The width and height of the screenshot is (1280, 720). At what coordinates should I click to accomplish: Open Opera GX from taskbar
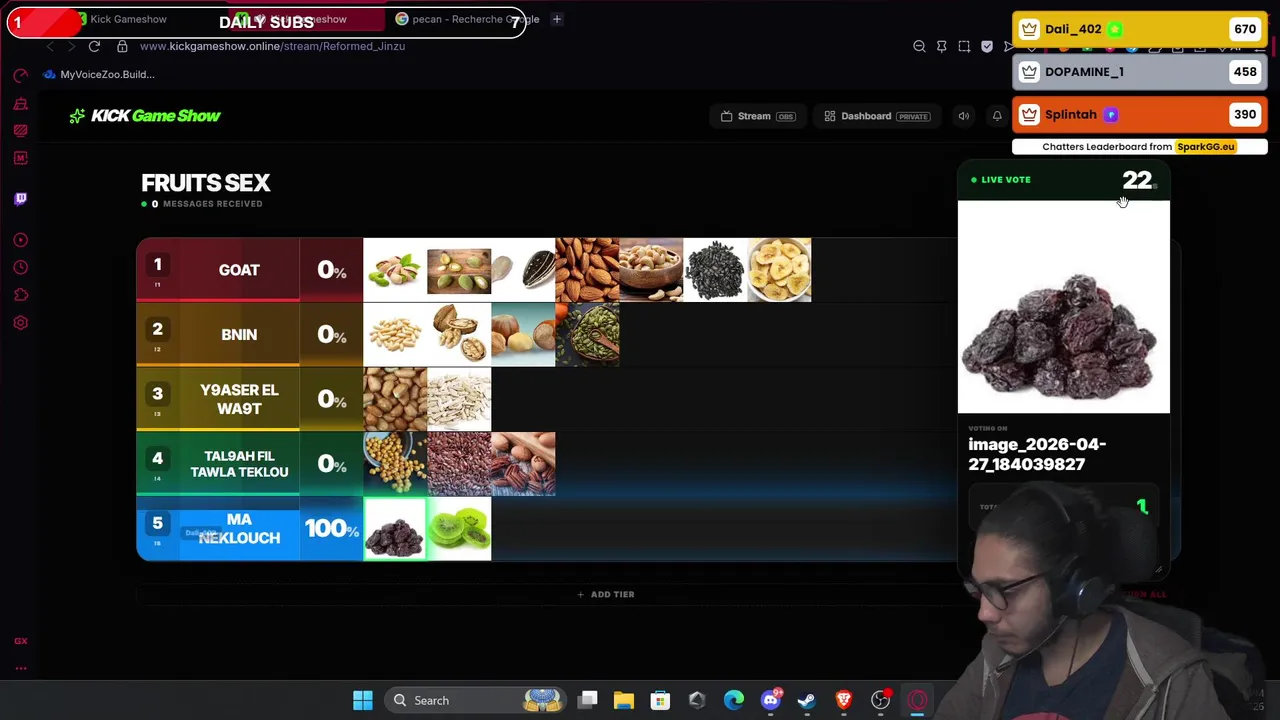click(917, 700)
